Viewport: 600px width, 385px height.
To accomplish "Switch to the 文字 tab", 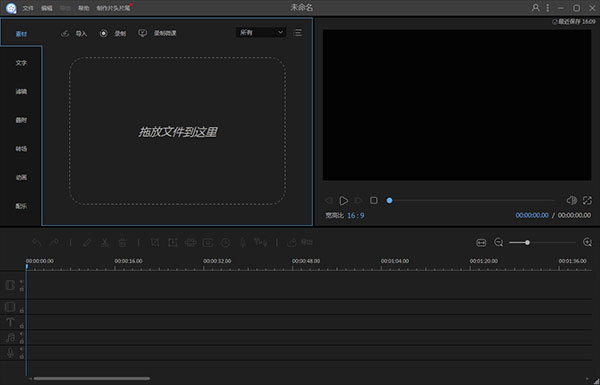I will click(x=21, y=63).
